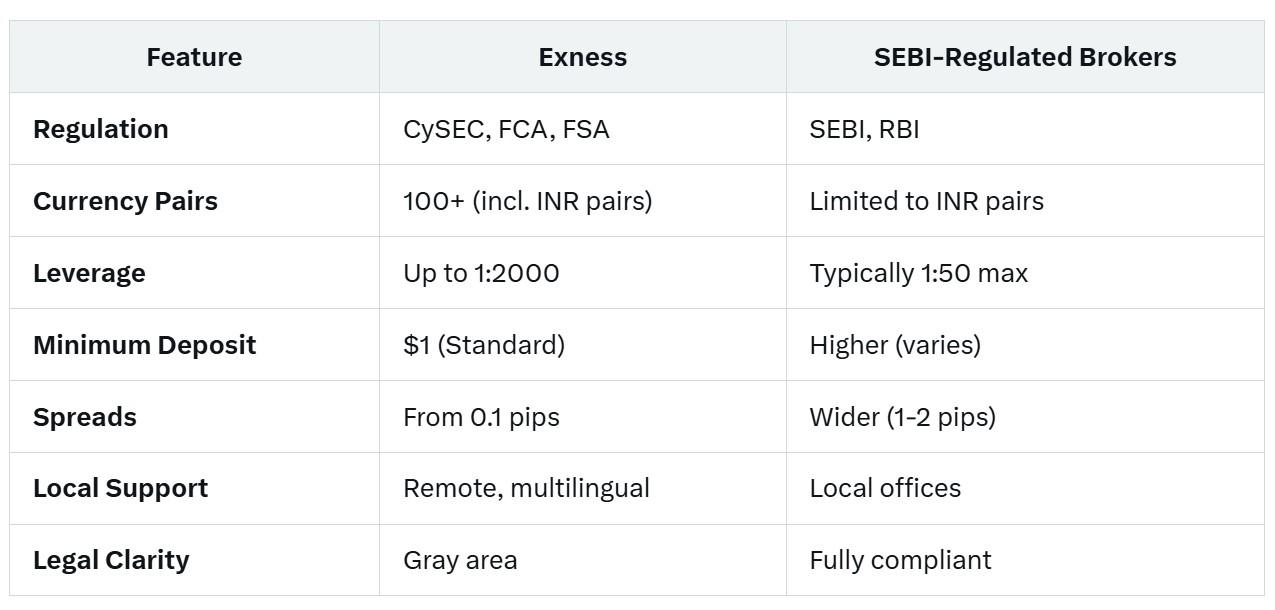
Task: Click the SEBI-Regulated Brokers column header
Action: [x=1025, y=57]
